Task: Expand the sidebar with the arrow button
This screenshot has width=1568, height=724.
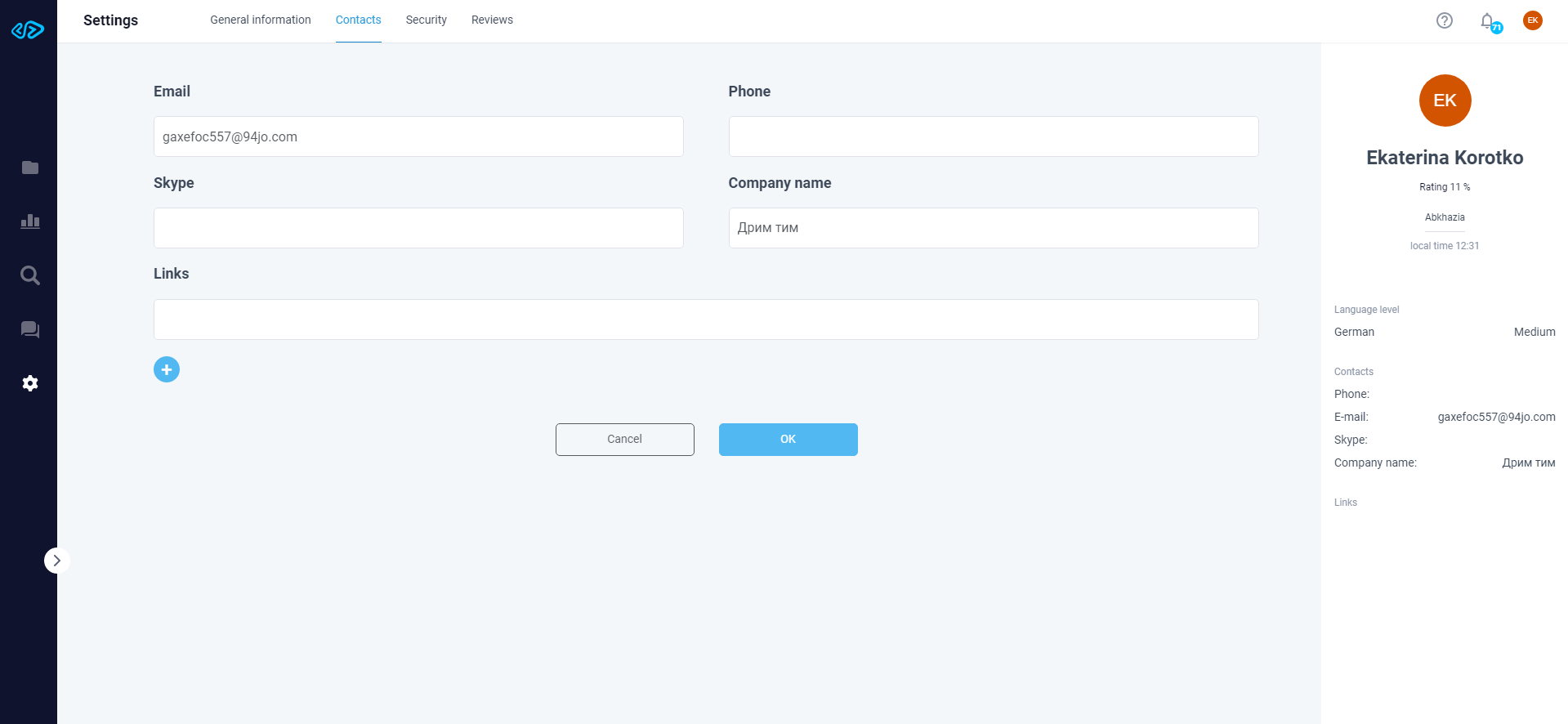Action: (56, 561)
